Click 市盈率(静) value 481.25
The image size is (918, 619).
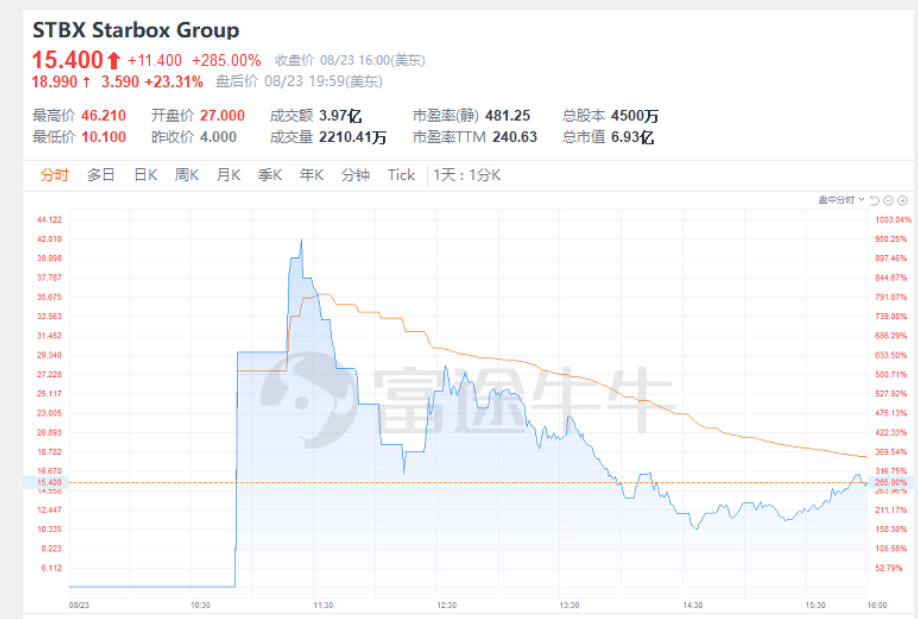point(507,115)
